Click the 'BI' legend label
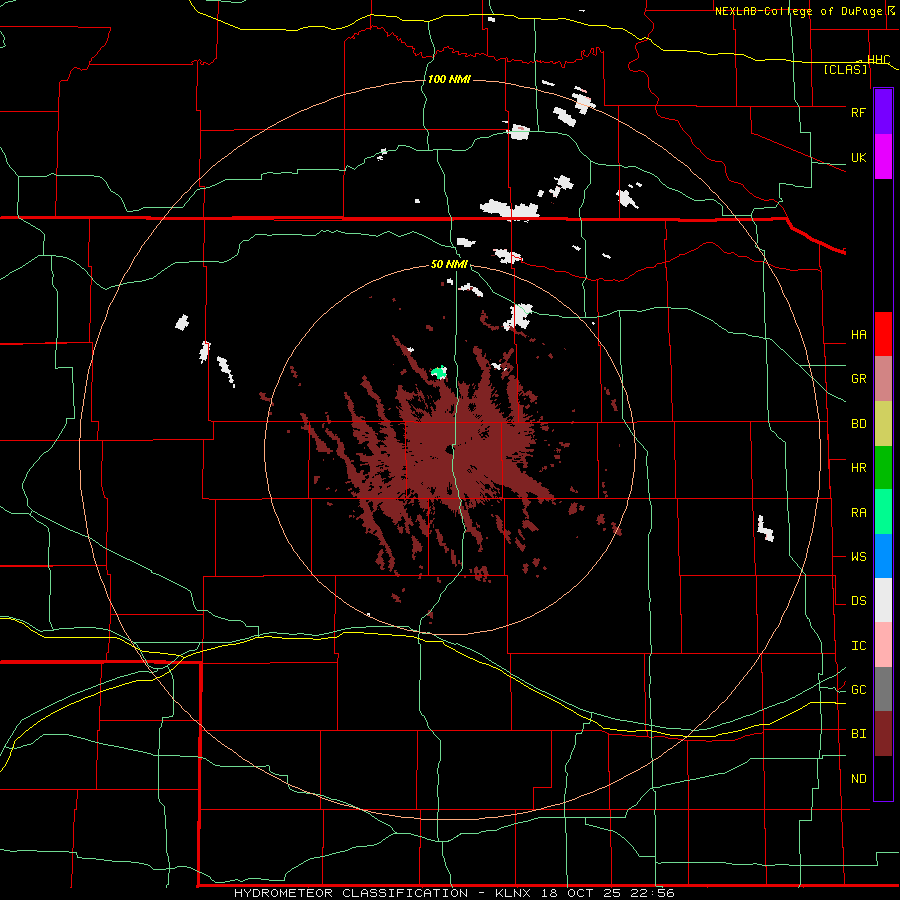Screen dimensions: 900x900 858,734
